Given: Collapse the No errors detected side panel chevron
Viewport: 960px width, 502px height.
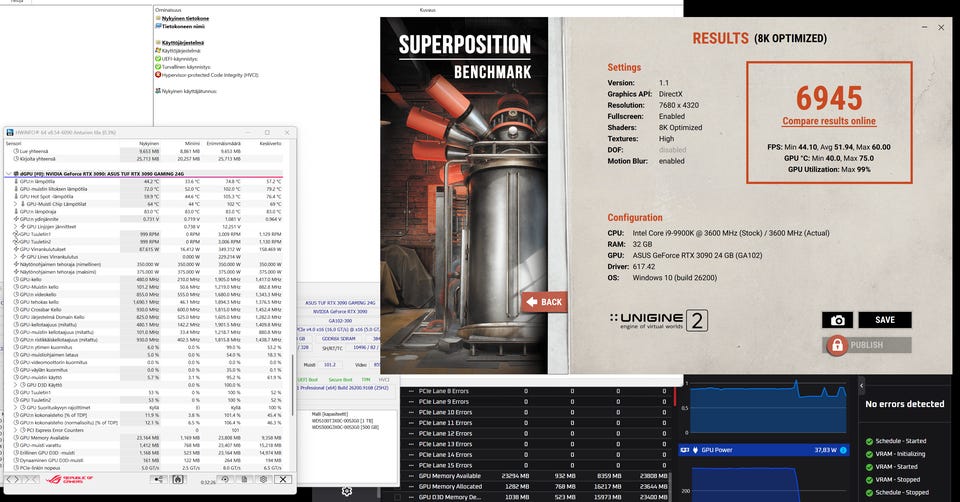Looking at the screenshot, I should (x=861, y=386).
